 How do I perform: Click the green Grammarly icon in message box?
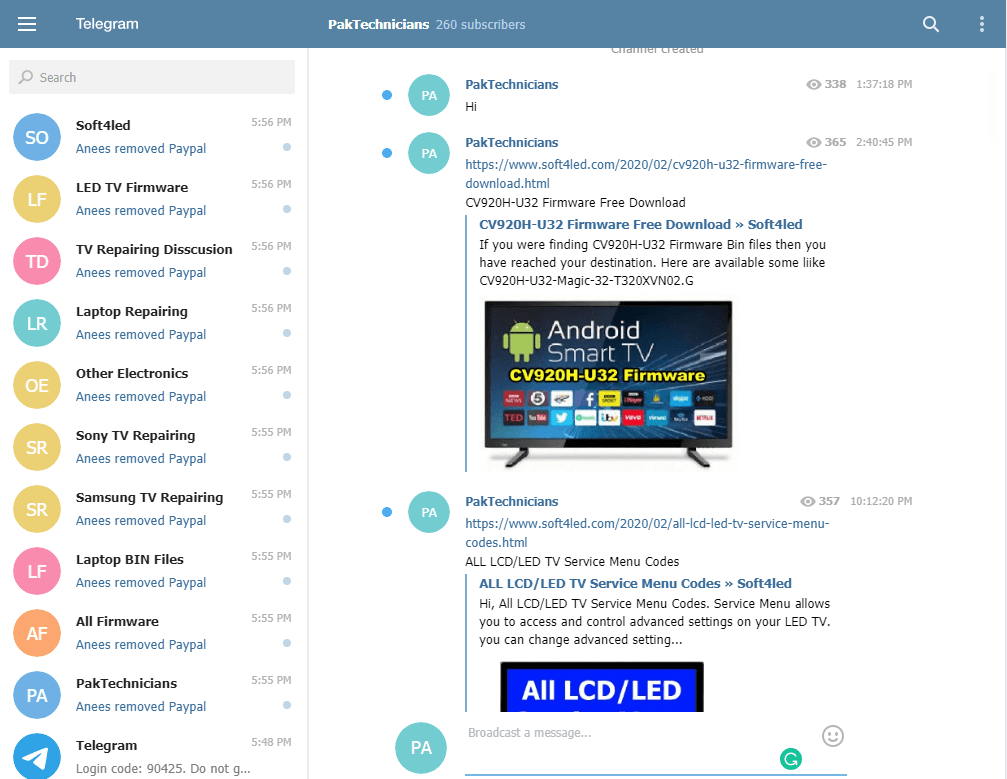pyautogui.click(x=791, y=759)
